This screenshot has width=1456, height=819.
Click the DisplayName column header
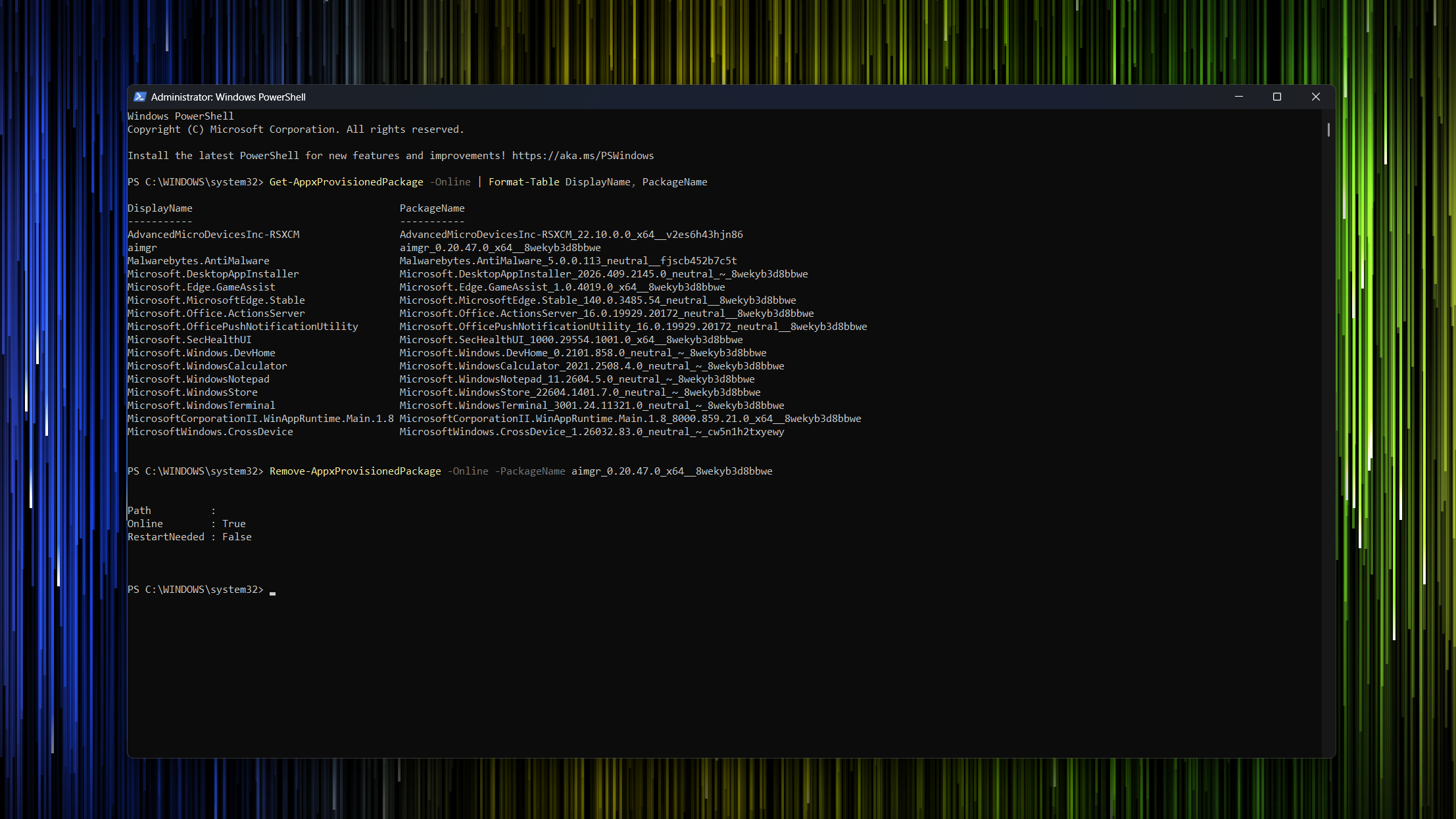pos(160,208)
